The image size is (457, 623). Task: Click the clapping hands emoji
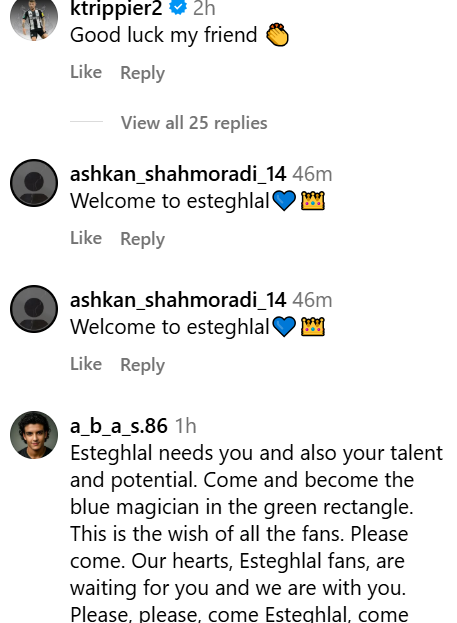pyautogui.click(x=277, y=35)
